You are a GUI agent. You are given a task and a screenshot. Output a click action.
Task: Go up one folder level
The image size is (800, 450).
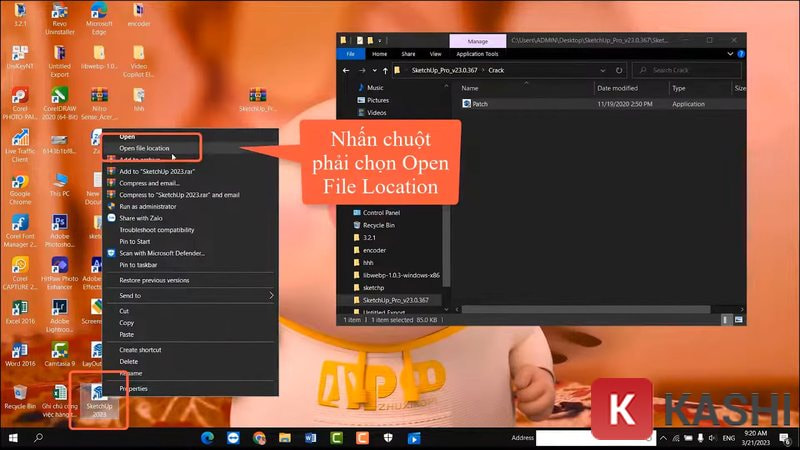(x=385, y=70)
